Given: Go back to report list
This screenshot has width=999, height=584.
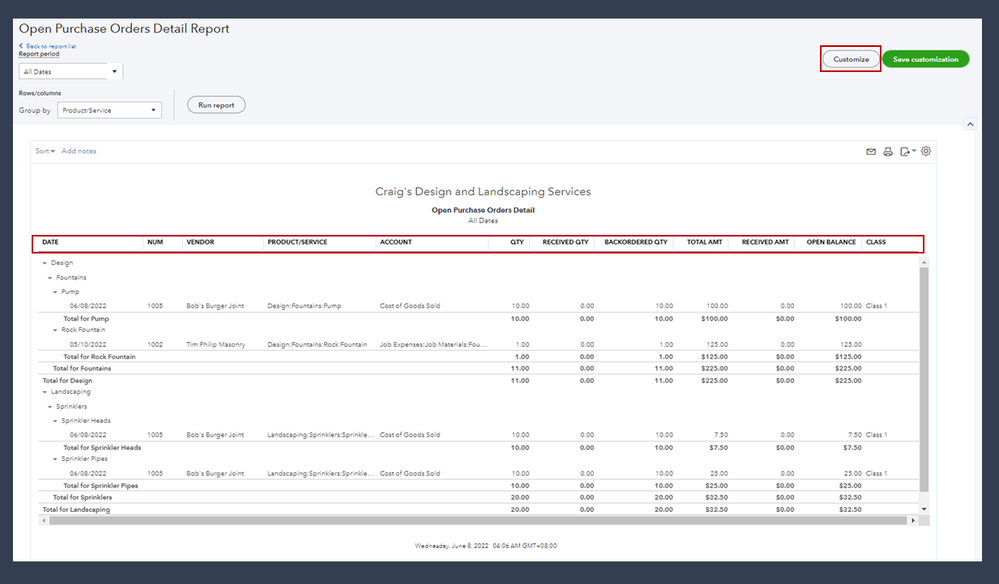Looking at the screenshot, I should pos(48,46).
